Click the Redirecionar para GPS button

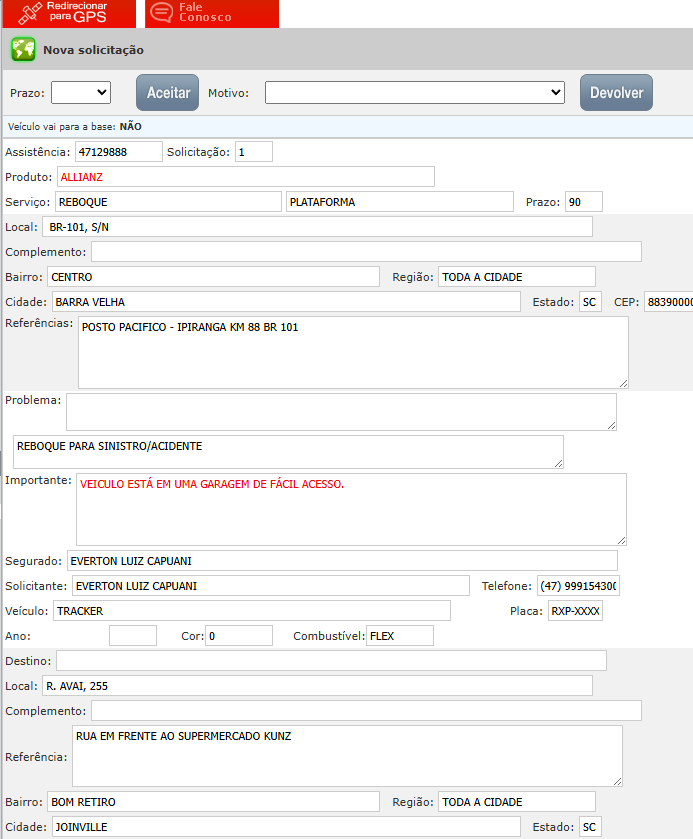68,13
